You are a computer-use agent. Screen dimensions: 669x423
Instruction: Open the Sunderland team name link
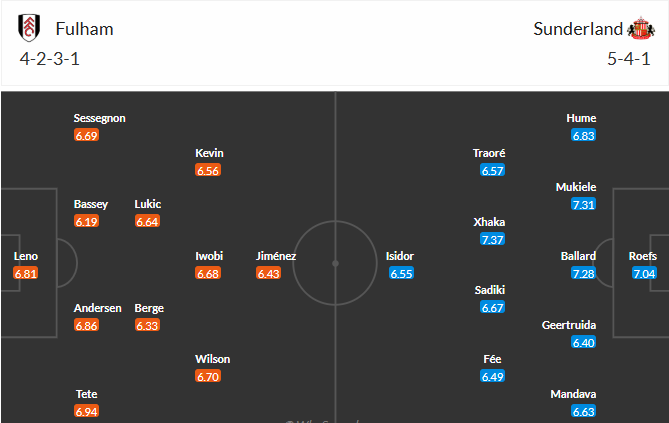point(577,29)
